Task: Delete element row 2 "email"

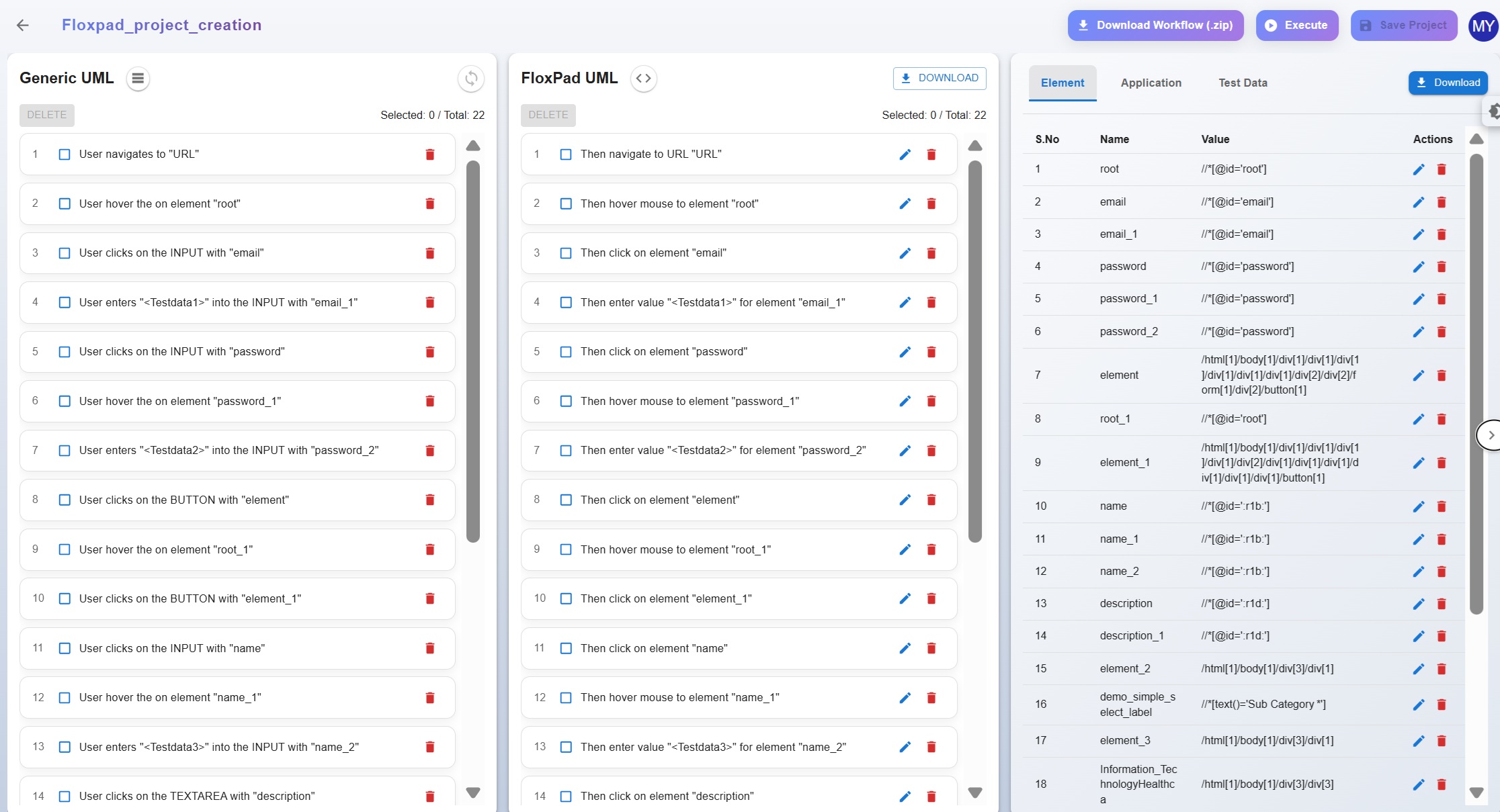Action: point(1442,202)
